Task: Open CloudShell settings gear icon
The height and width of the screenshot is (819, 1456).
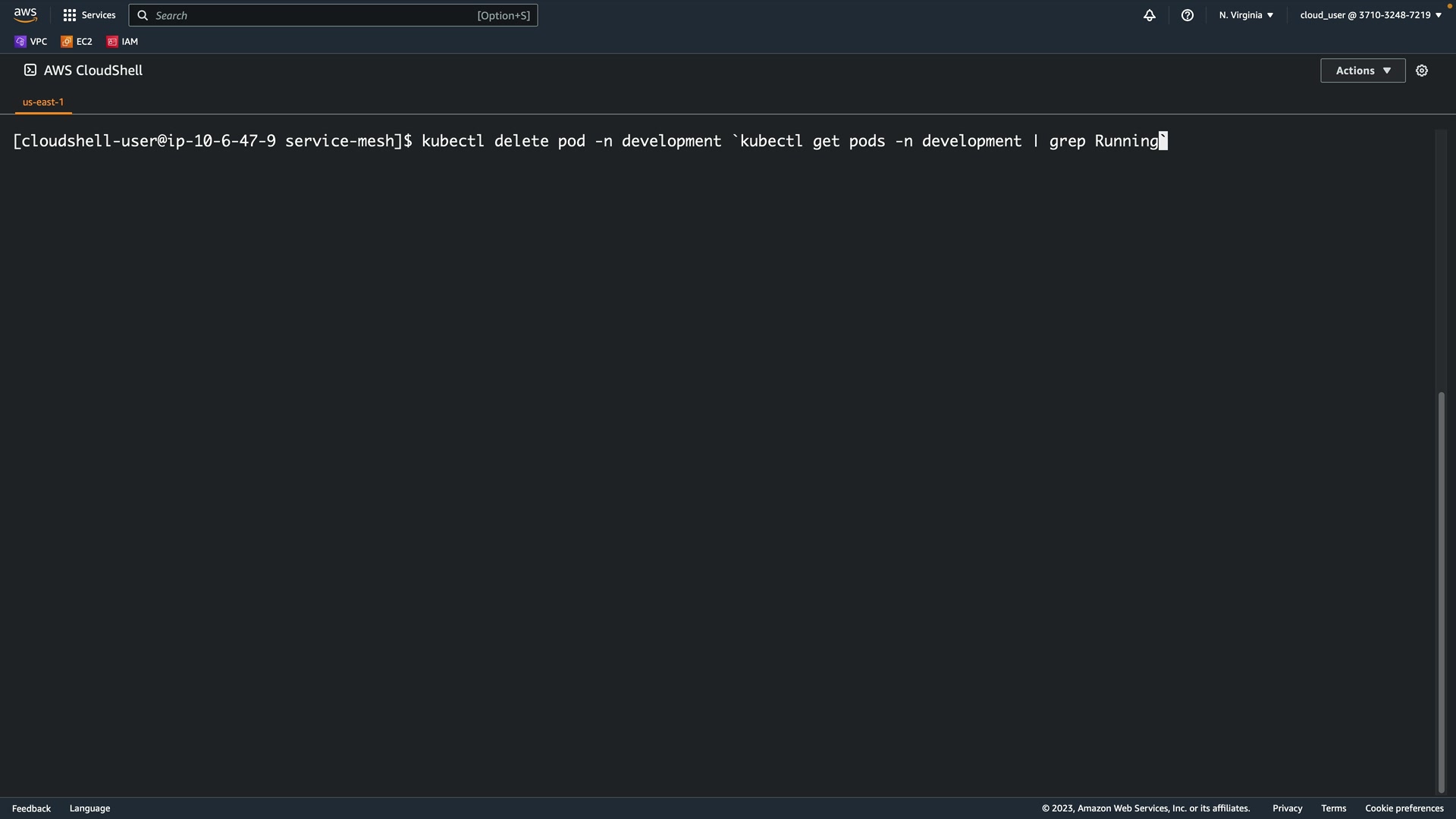Action: tap(1422, 71)
